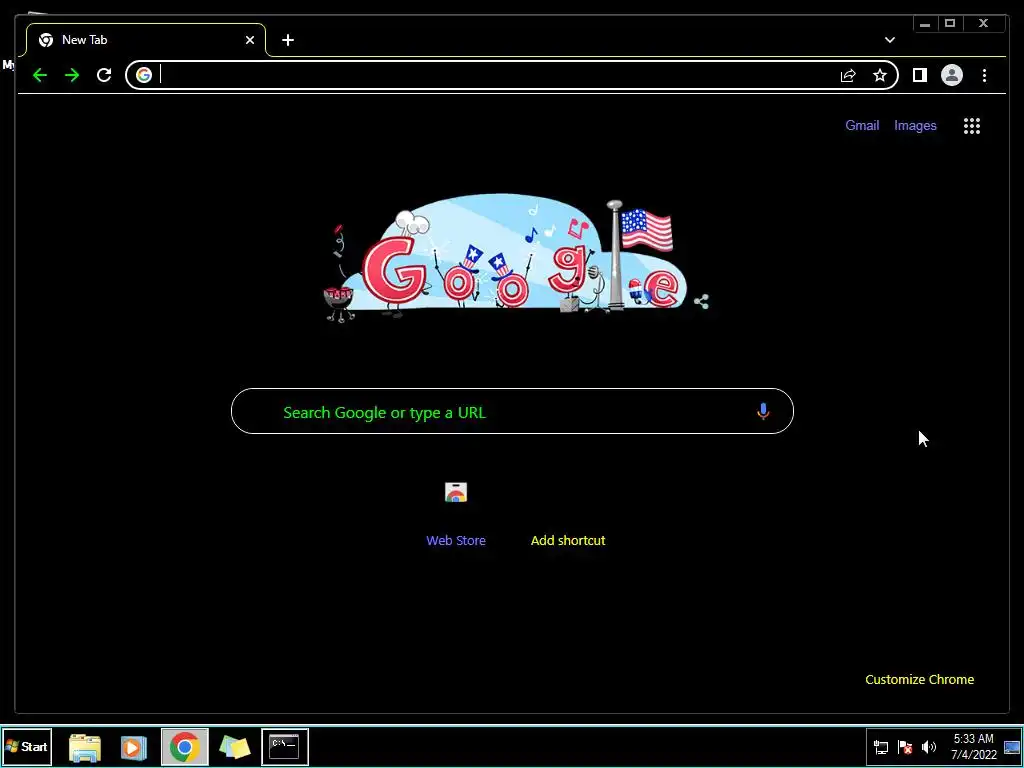Click Add shortcut
The height and width of the screenshot is (768, 1024).
[x=568, y=541]
